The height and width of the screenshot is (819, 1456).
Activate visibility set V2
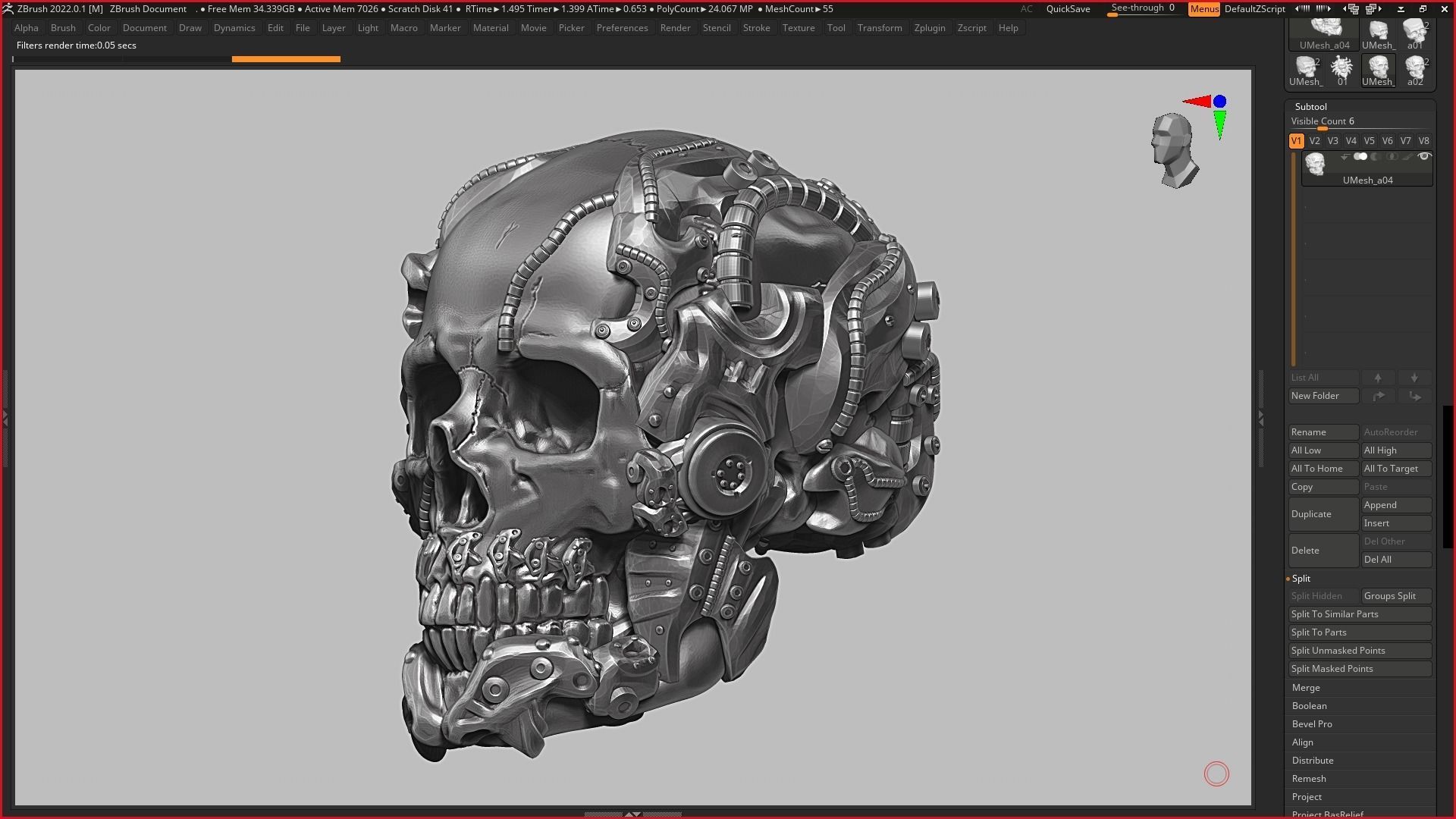1314,141
